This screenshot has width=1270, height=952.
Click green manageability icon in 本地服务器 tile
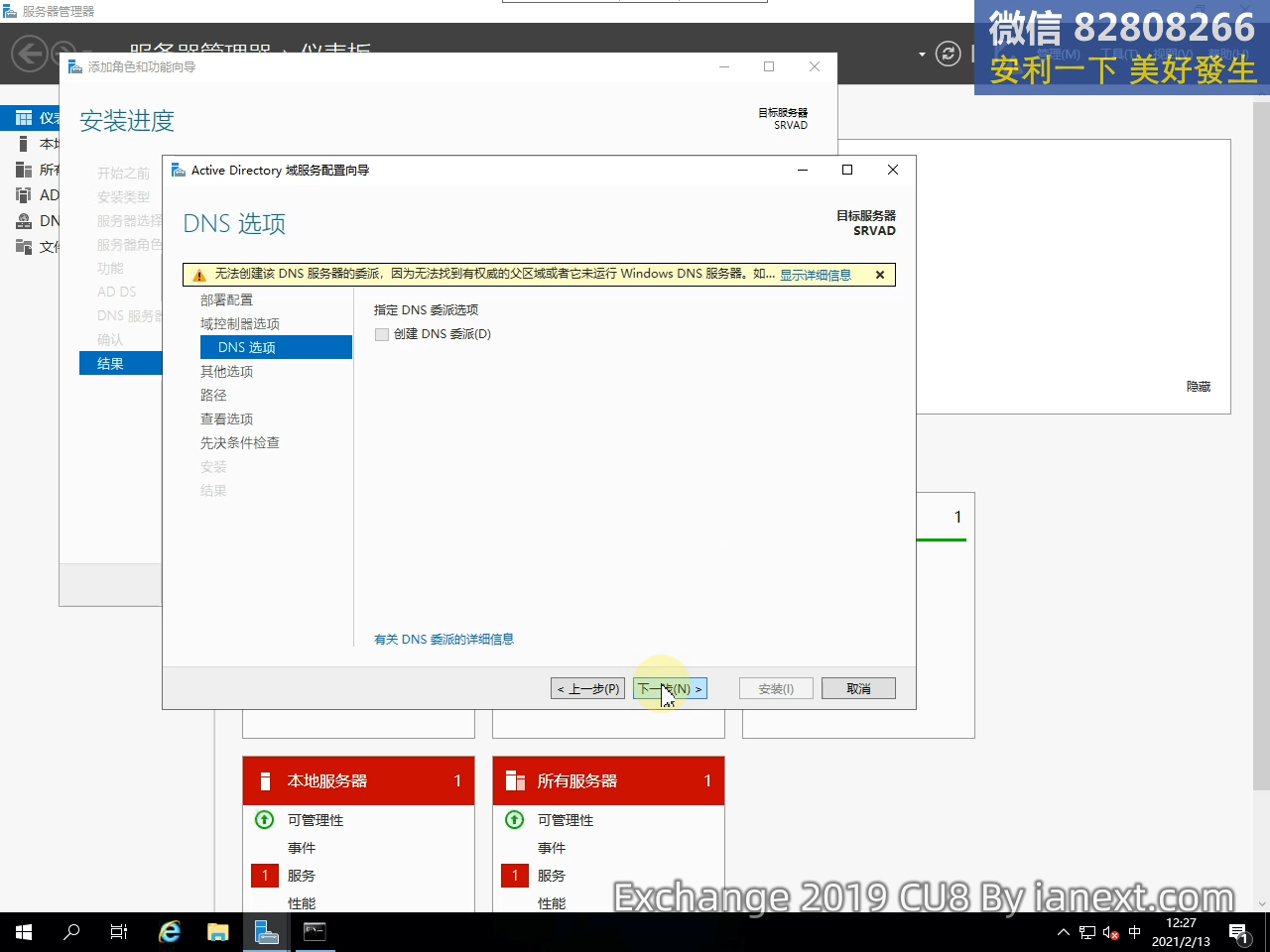click(265, 820)
